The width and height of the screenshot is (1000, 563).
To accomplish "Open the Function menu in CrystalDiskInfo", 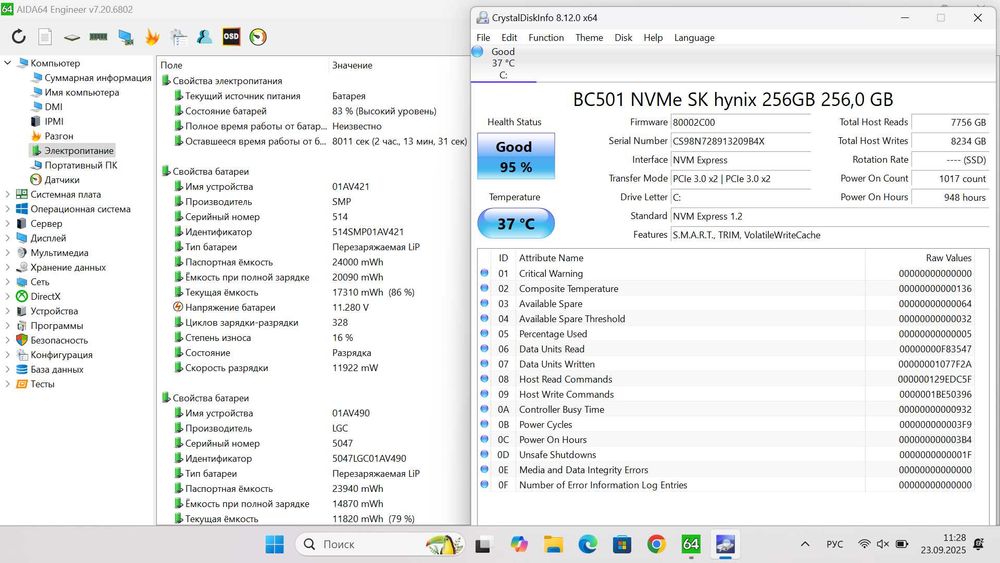I will 546,38.
